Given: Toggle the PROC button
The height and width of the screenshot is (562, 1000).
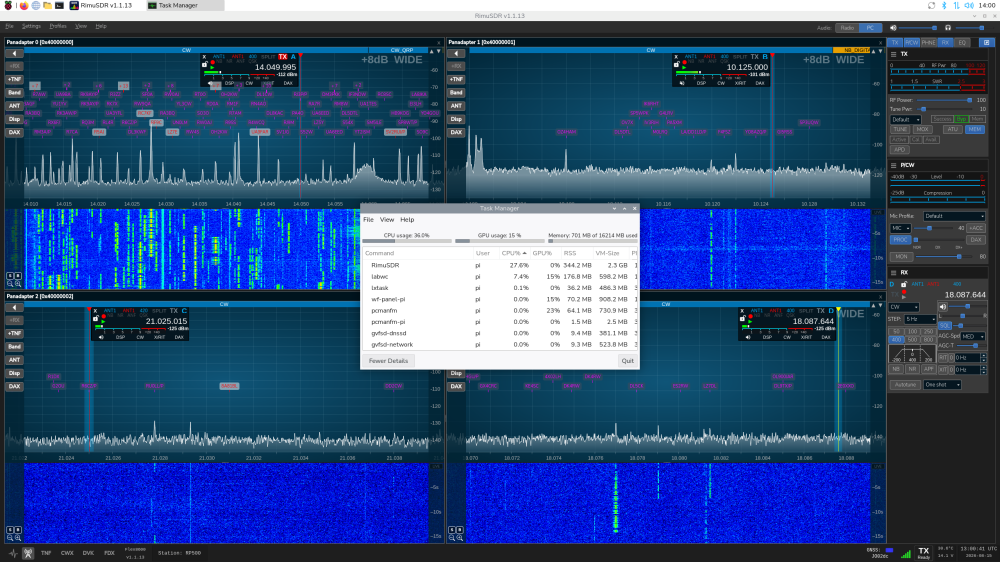Looking at the screenshot, I should click(x=901, y=240).
